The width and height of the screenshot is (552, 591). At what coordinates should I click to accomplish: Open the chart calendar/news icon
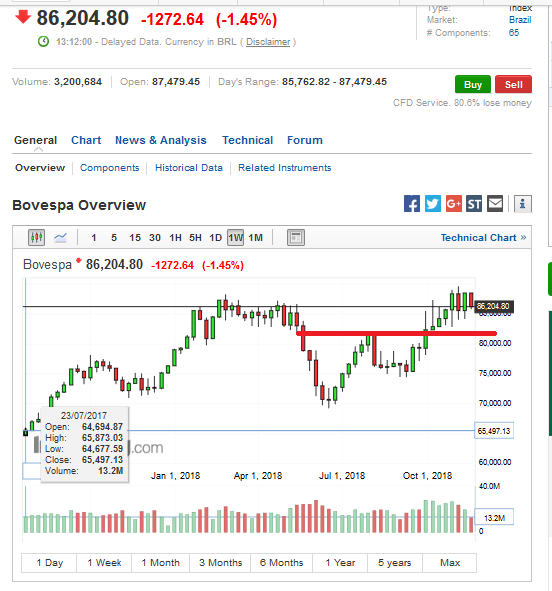296,237
